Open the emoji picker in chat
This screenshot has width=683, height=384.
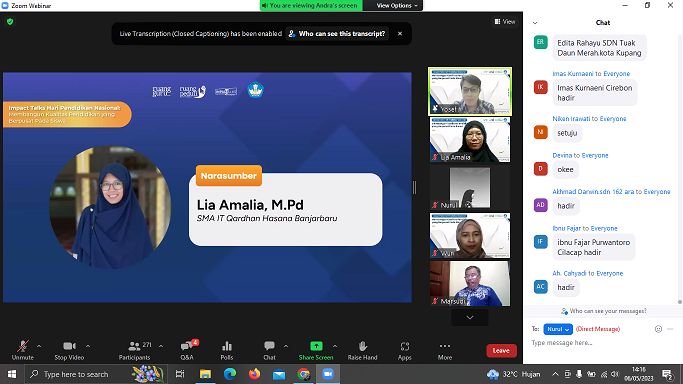[x=658, y=329]
